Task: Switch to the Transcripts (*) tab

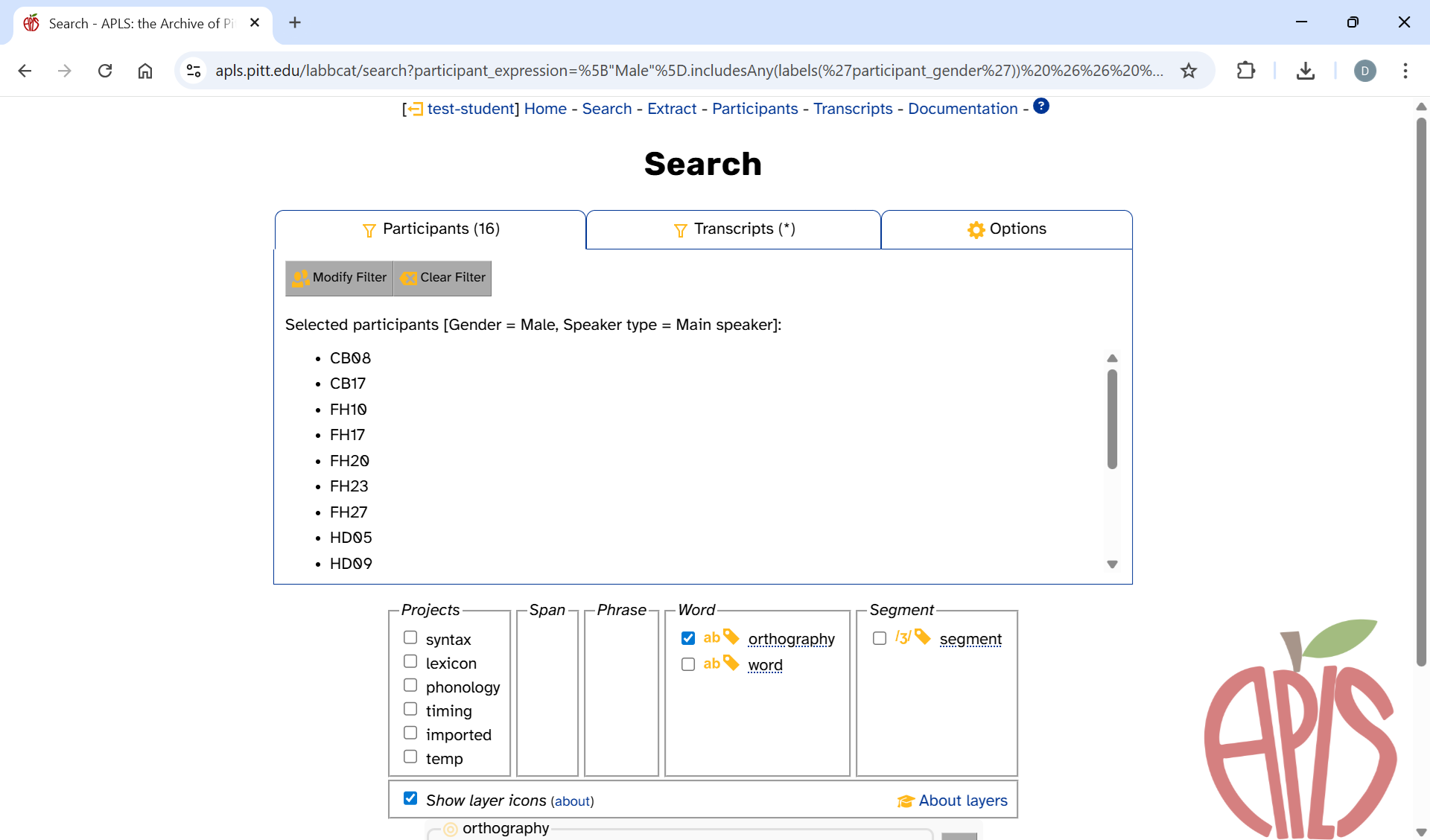Action: pyautogui.click(x=734, y=229)
